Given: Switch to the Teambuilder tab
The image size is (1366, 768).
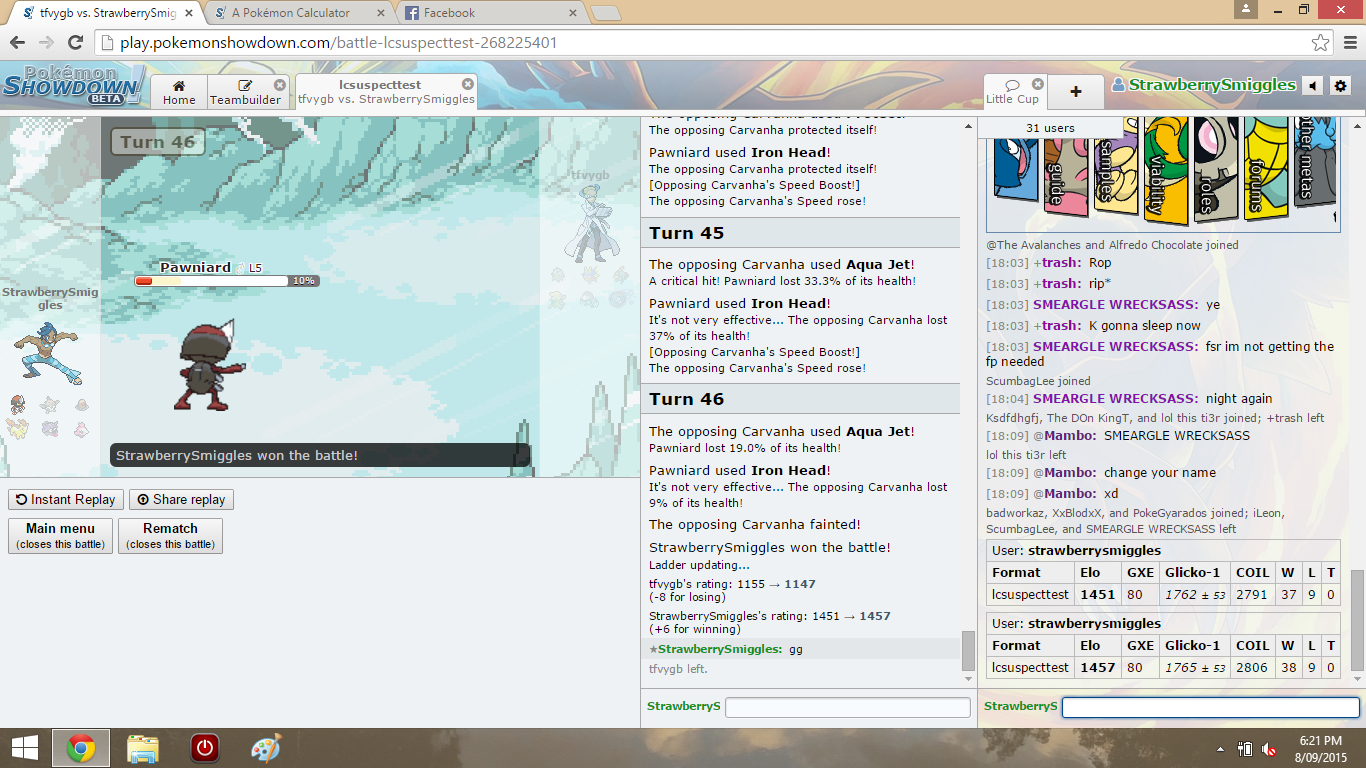Looking at the screenshot, I should pyautogui.click(x=245, y=92).
